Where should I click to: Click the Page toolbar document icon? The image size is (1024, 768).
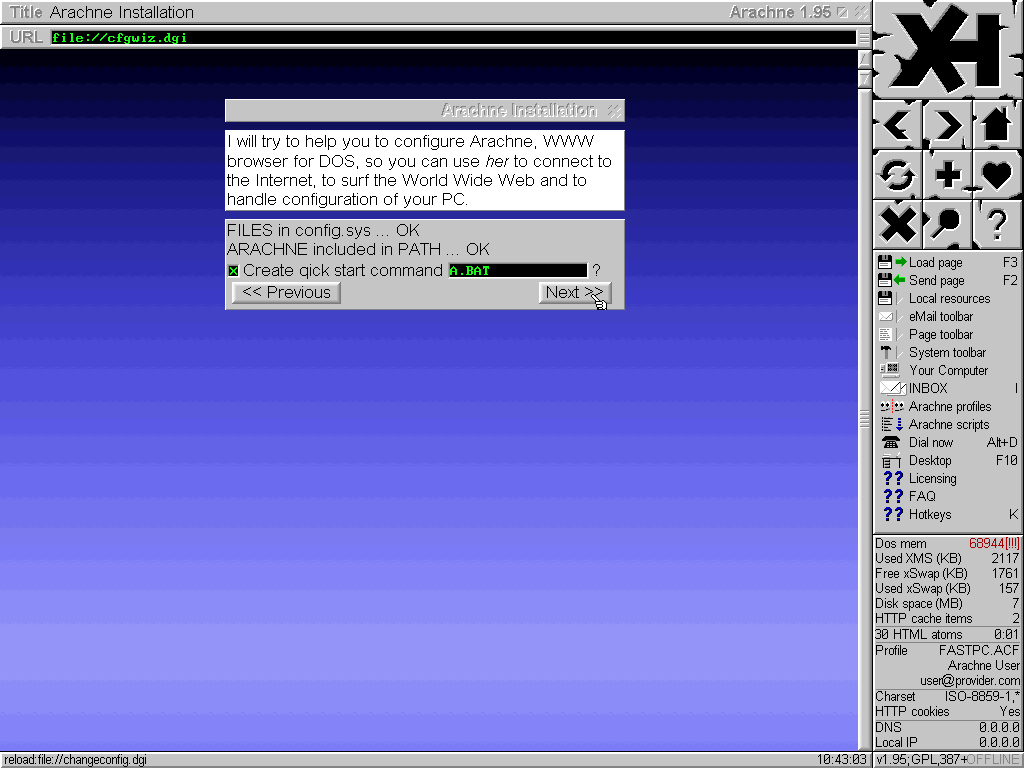tap(886, 334)
